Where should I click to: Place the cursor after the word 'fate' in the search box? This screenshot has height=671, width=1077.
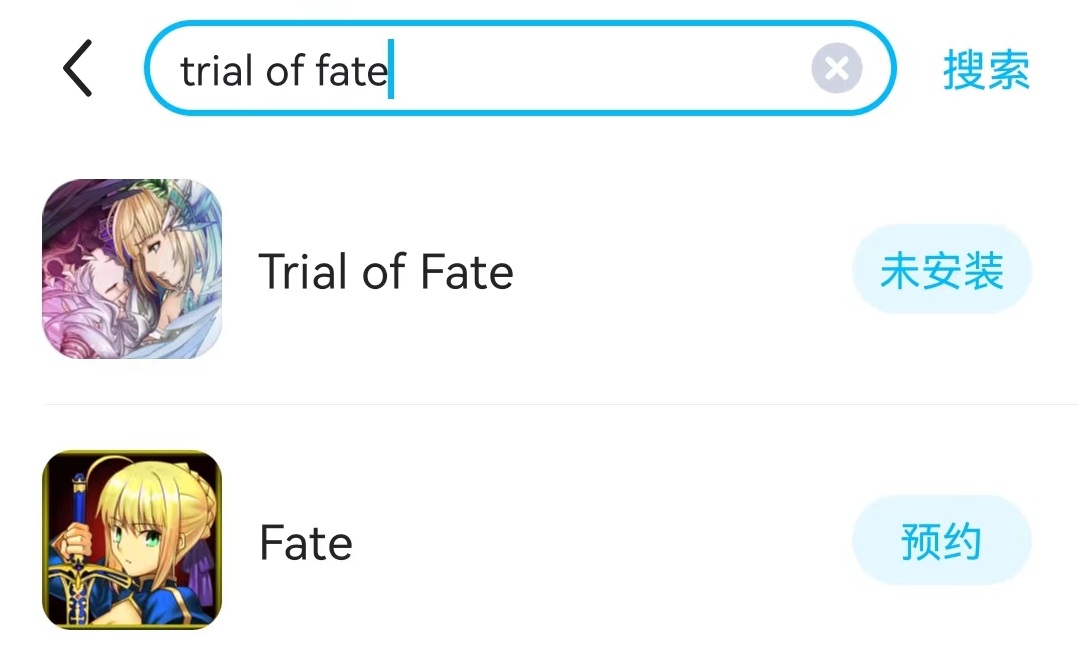pyautogui.click(x=391, y=69)
